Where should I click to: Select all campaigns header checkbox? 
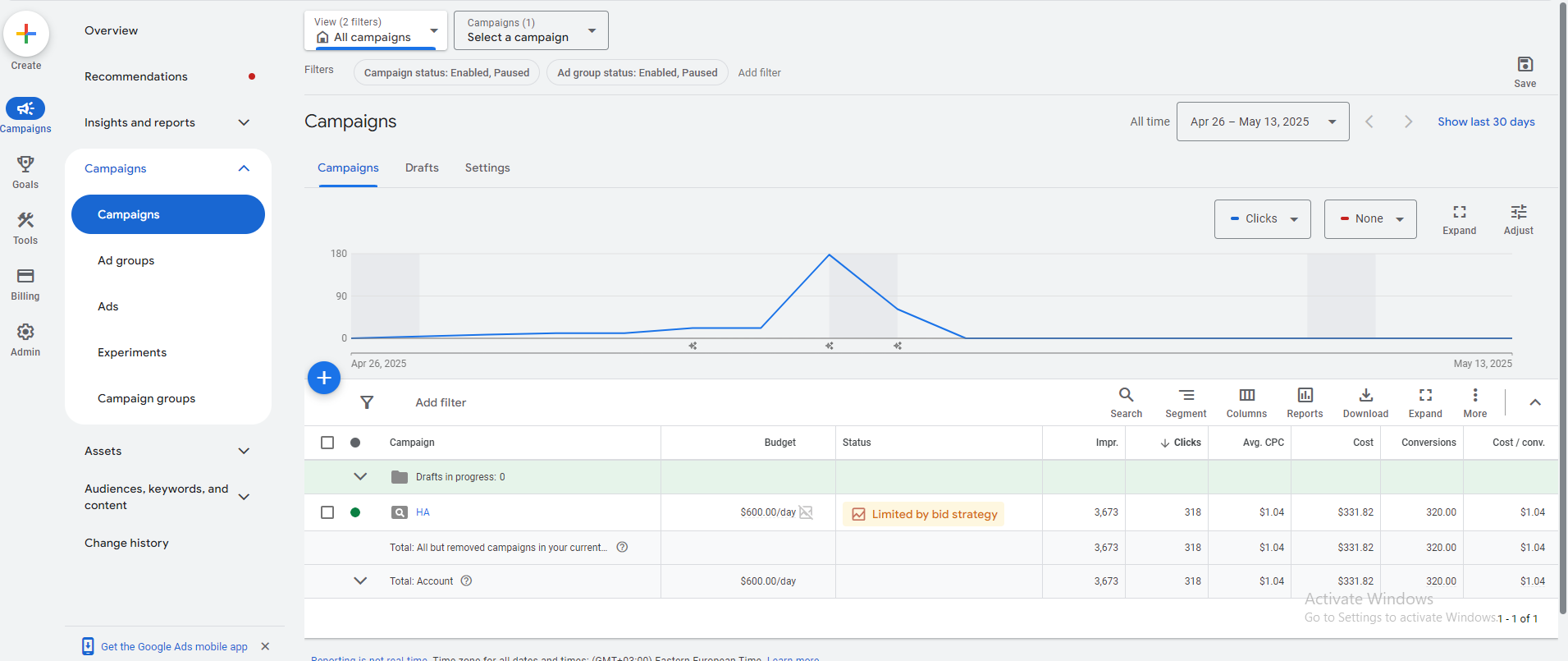click(x=327, y=443)
